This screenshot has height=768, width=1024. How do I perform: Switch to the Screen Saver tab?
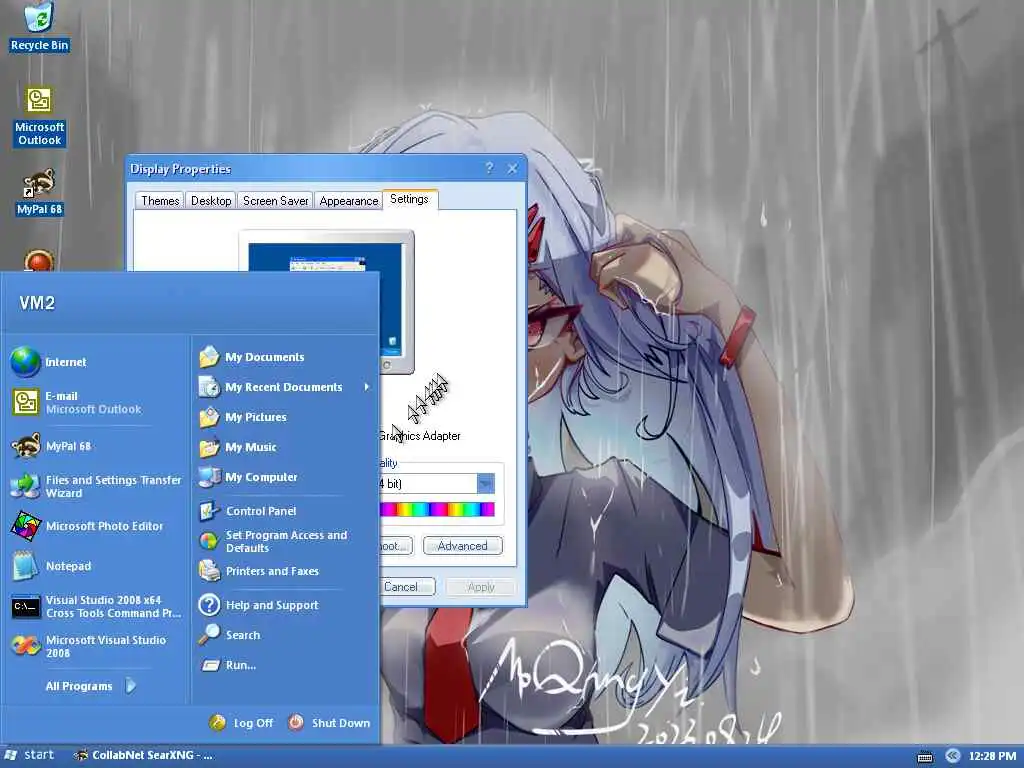[x=276, y=200]
